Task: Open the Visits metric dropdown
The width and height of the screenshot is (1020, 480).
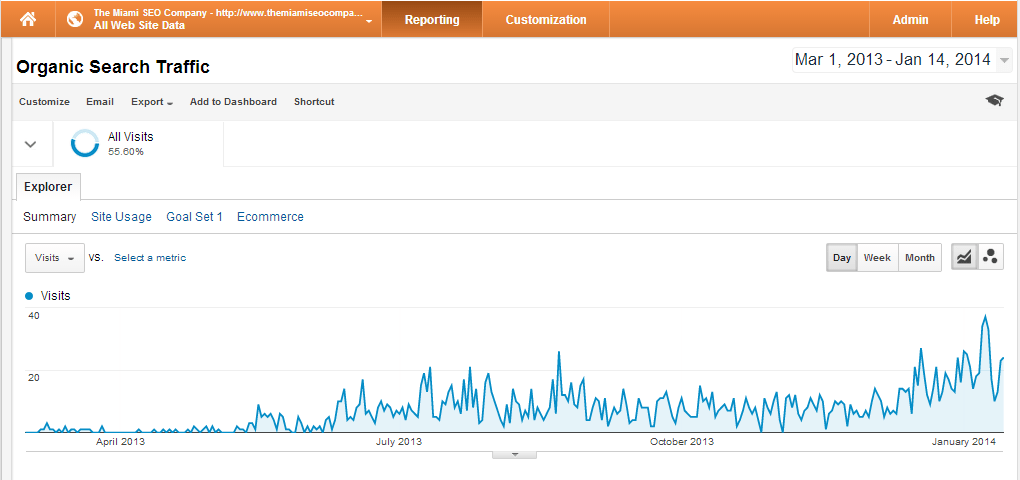Action: pyautogui.click(x=55, y=257)
